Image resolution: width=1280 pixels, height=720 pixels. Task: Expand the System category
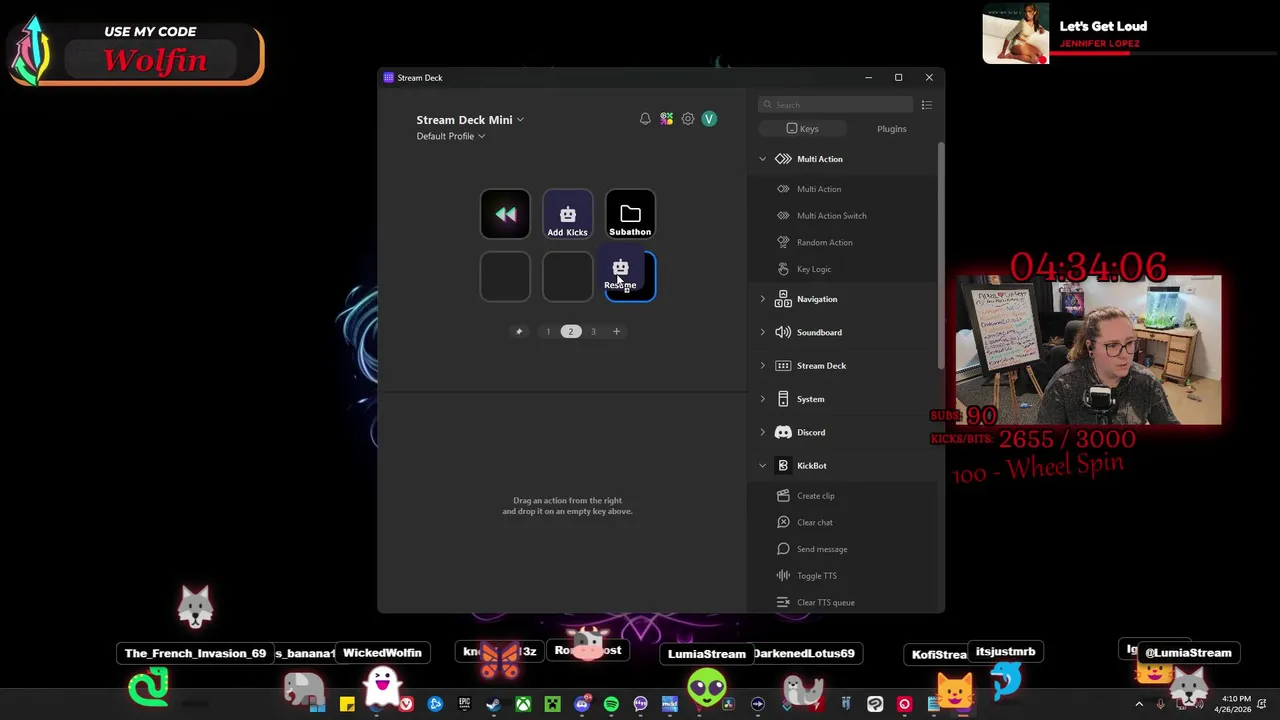[x=763, y=399]
